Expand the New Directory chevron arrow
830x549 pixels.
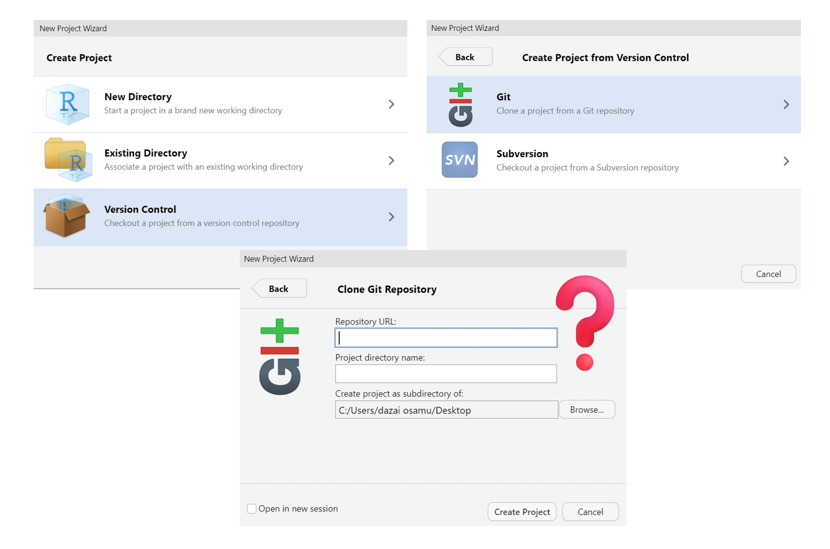tap(391, 104)
